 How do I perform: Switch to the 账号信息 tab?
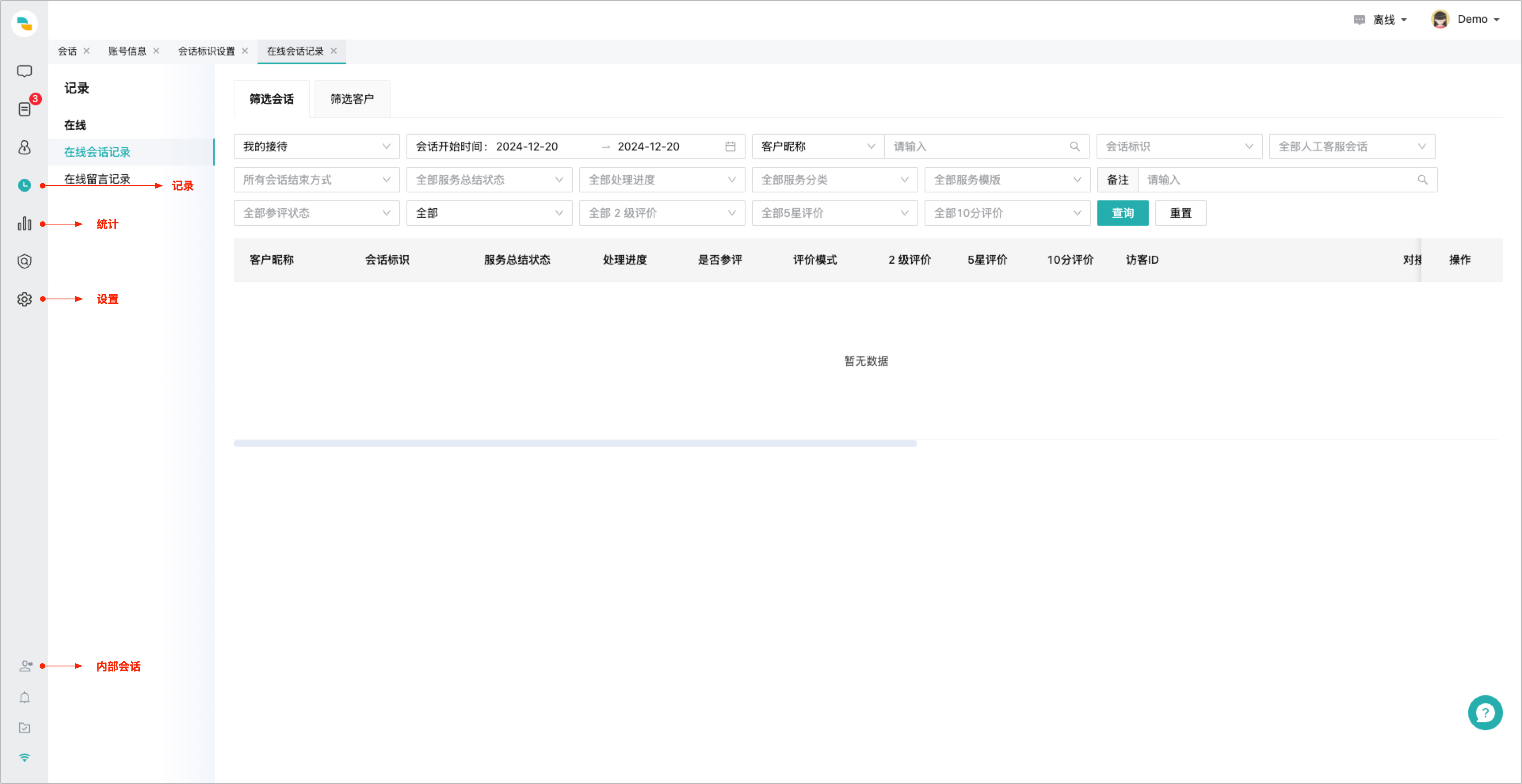click(x=127, y=51)
